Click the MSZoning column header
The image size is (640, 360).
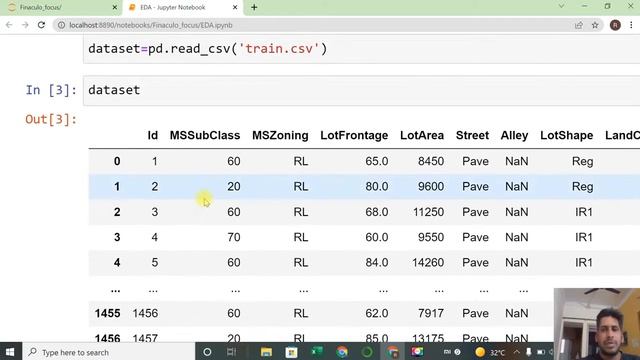tap(280, 136)
